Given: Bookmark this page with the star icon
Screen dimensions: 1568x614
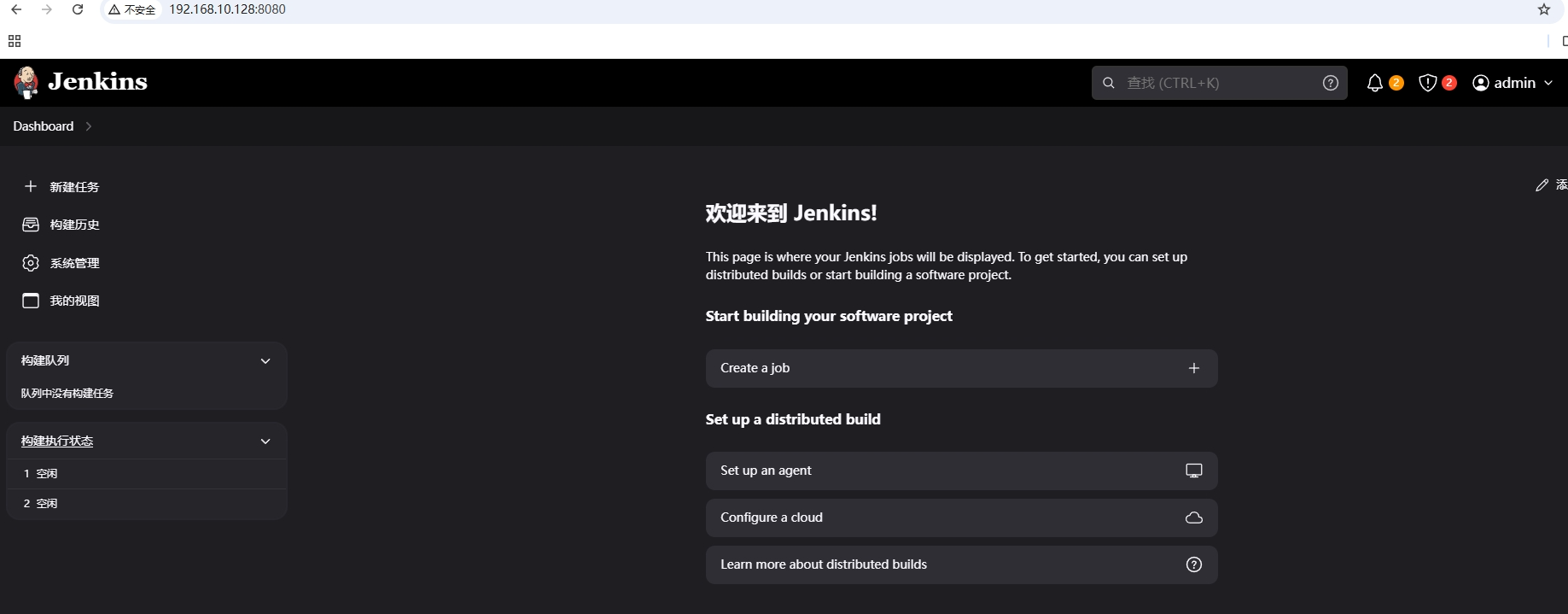Looking at the screenshot, I should pos(1543,9).
